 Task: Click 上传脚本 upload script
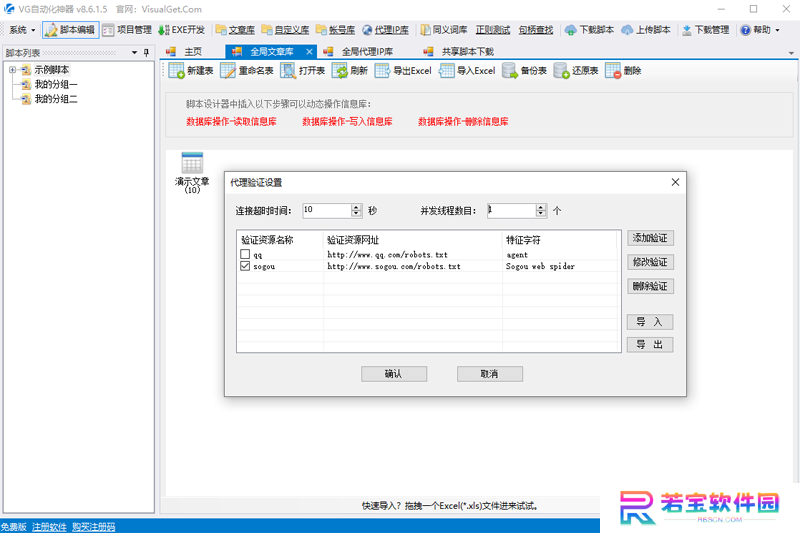(645, 30)
